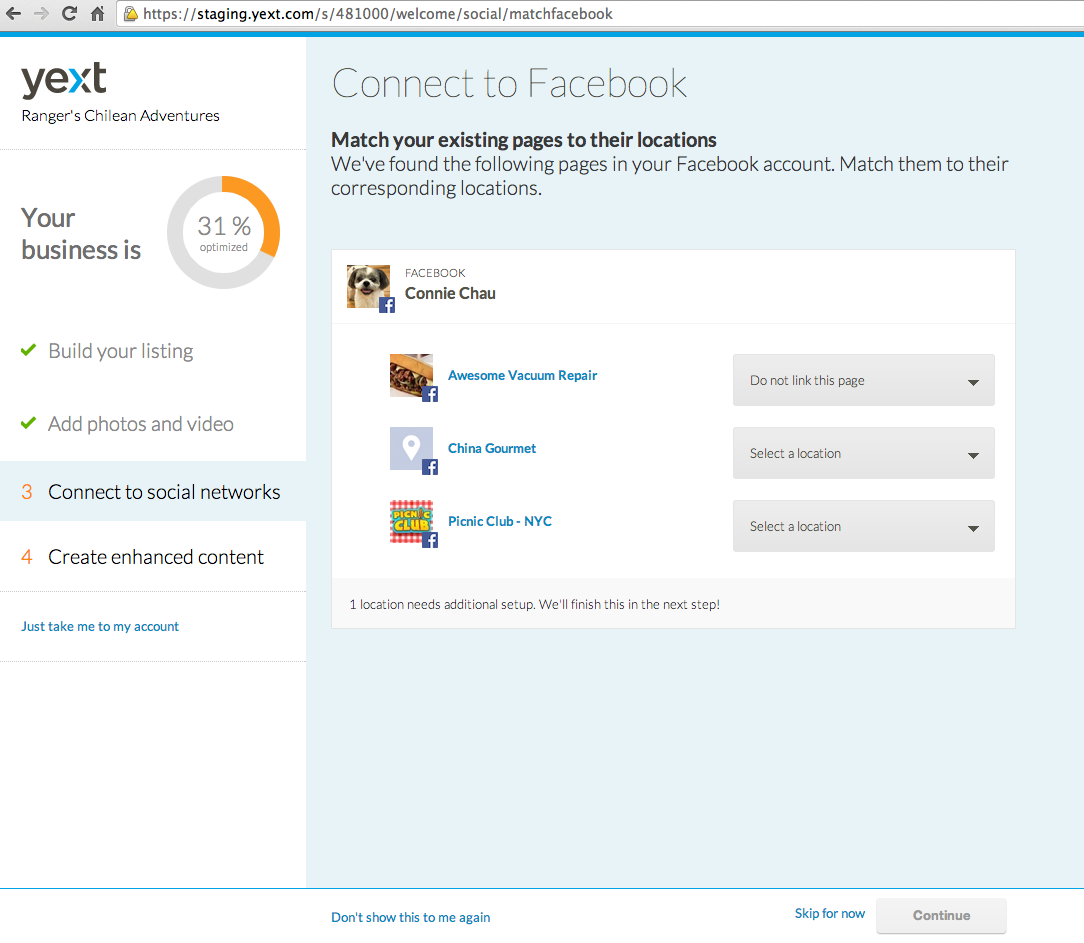Viewport: 1084px width, 943px height.
Task: Click the 1 location needs additional setup notice
Action: coord(534,604)
